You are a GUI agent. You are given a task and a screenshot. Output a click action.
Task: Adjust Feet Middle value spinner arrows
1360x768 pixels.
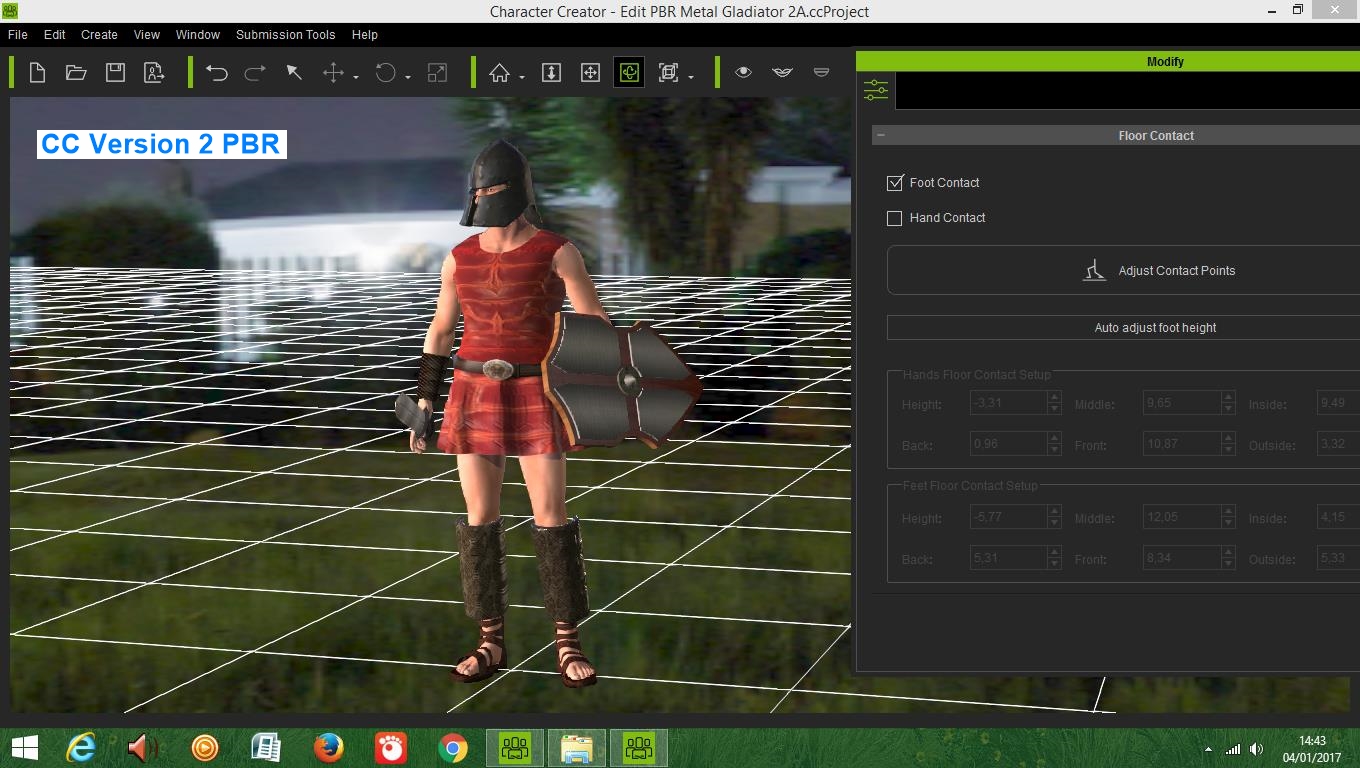click(1228, 517)
